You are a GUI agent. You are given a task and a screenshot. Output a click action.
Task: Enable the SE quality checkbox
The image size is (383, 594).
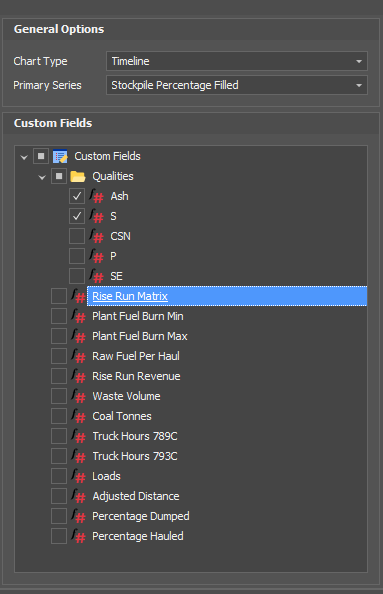click(77, 276)
